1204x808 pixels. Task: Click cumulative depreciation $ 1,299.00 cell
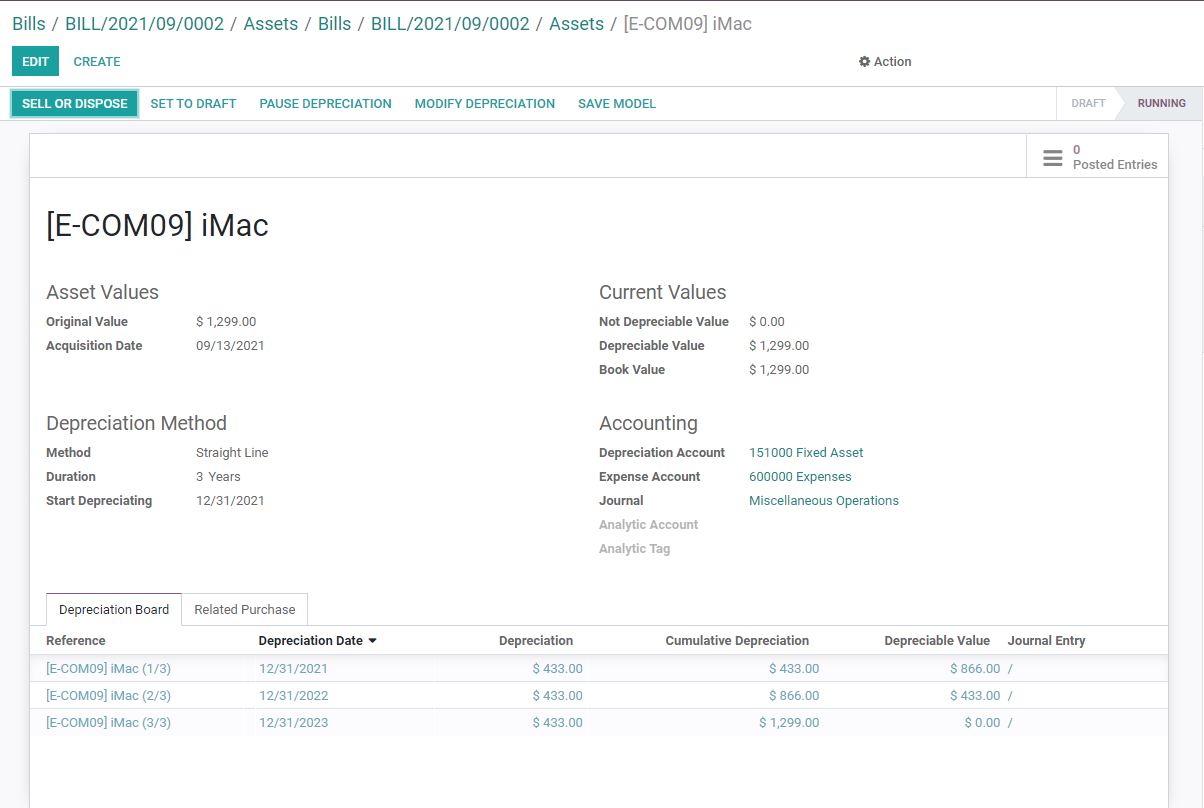point(789,723)
